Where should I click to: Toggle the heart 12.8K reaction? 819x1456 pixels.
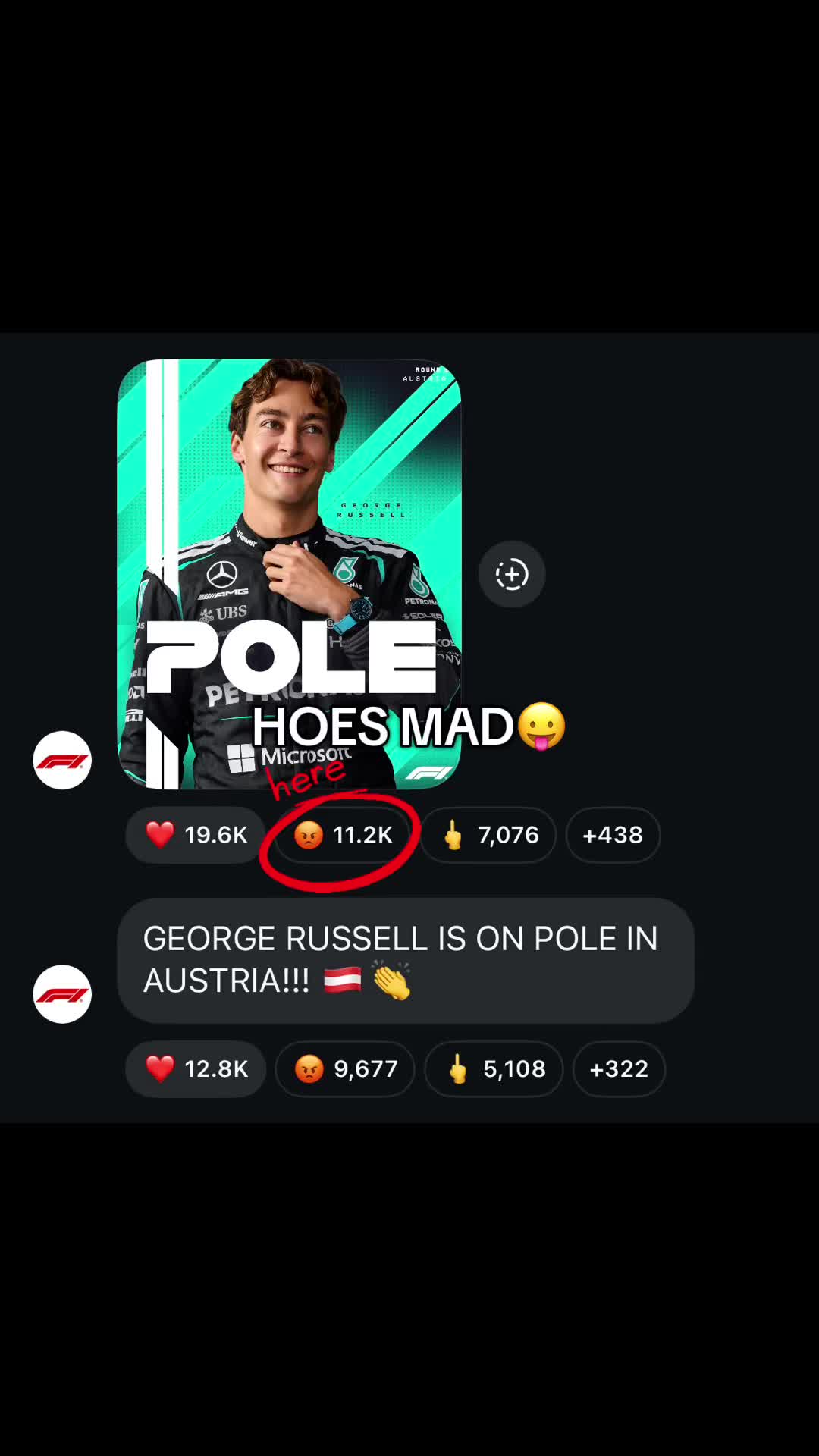[x=196, y=1068]
